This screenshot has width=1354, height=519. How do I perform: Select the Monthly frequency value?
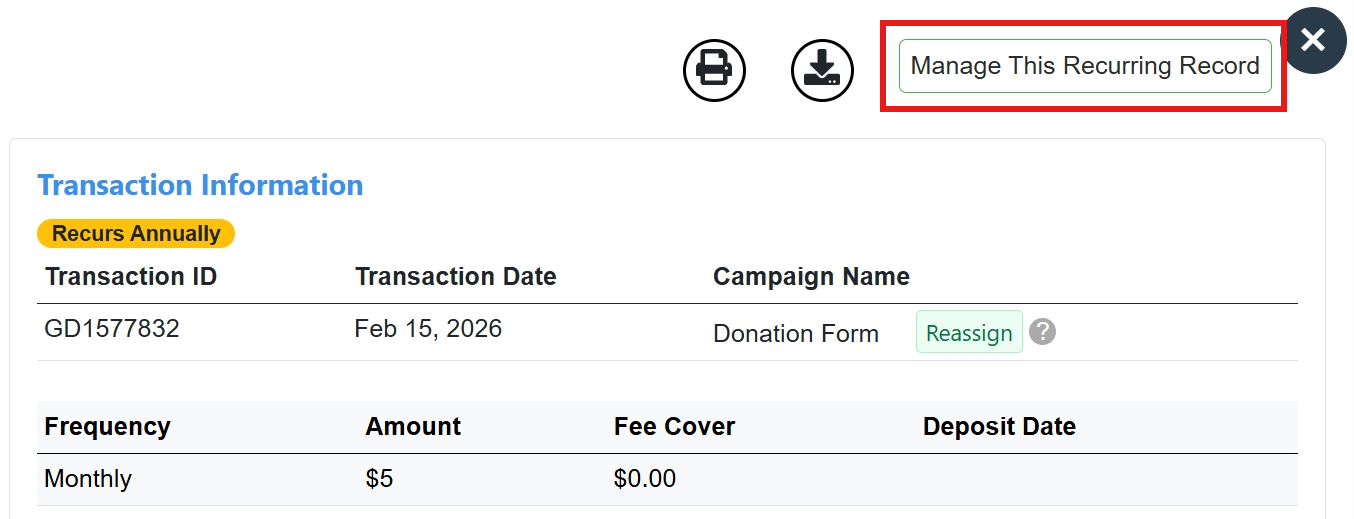[x=88, y=479]
